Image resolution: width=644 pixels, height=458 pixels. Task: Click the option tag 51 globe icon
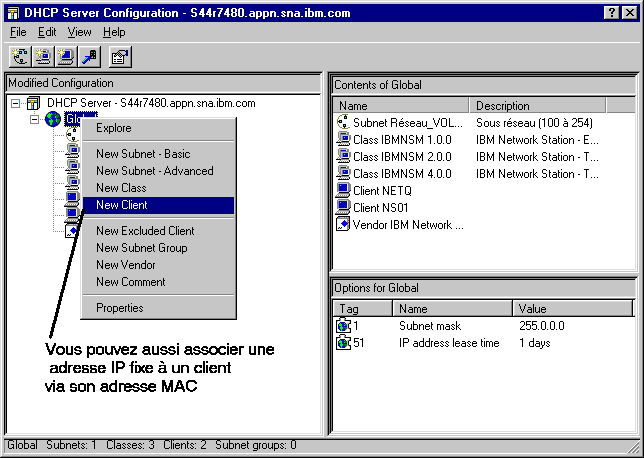point(343,343)
